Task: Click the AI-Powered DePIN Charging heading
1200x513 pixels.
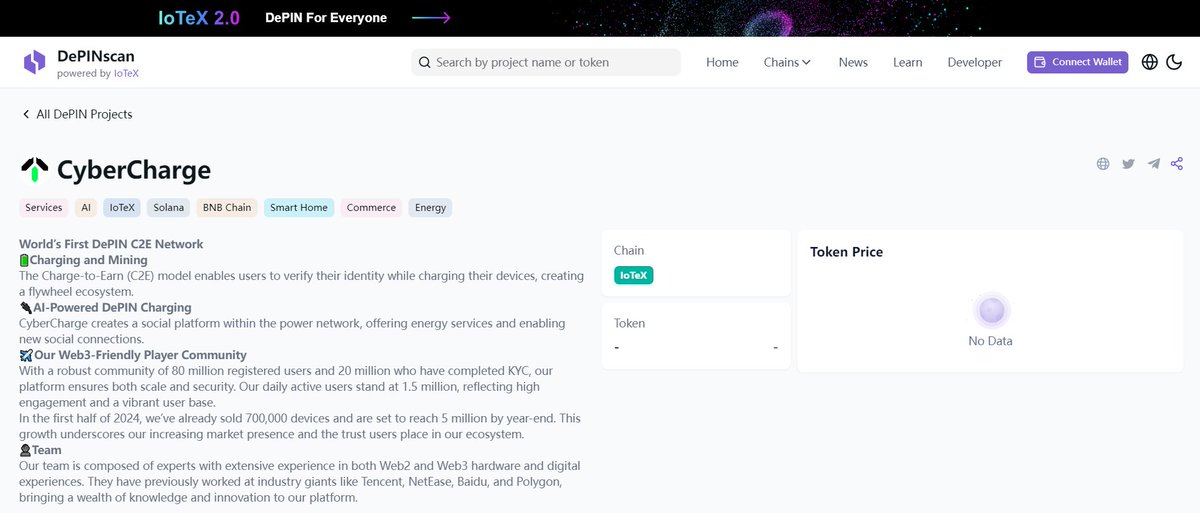Action: point(110,307)
